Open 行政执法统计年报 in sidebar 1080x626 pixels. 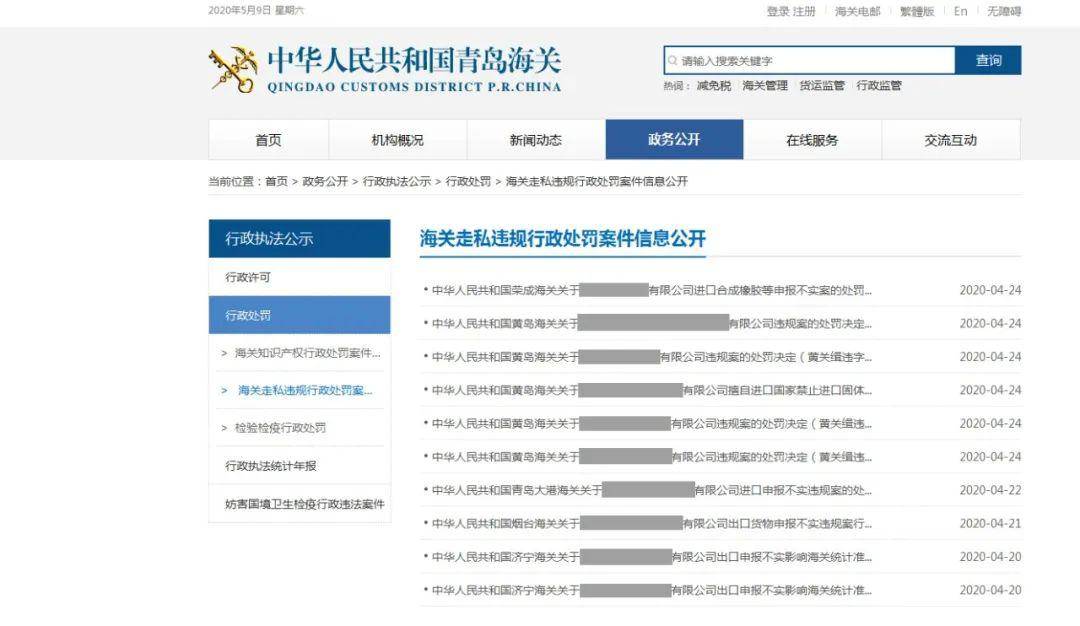tap(271, 466)
